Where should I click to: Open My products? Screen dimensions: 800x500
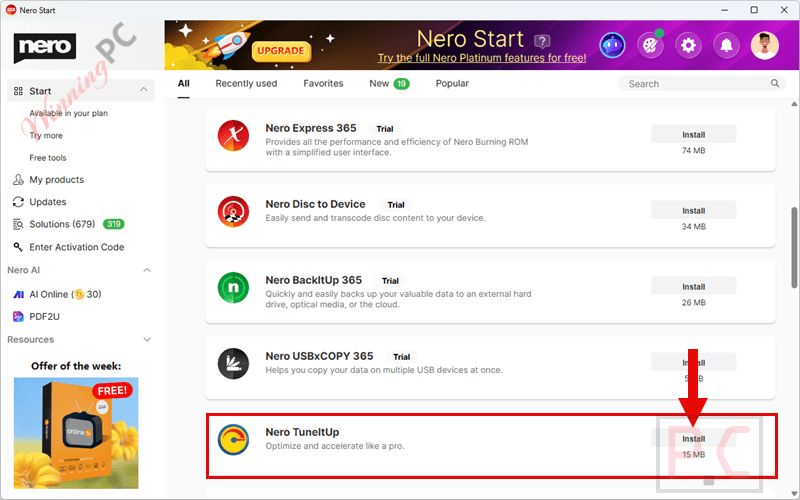point(57,180)
